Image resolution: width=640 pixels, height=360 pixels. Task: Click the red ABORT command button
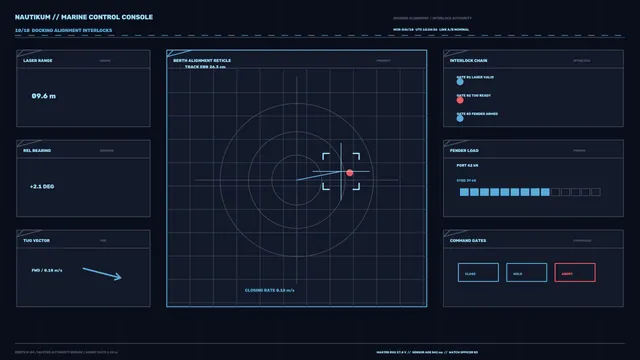click(575, 272)
